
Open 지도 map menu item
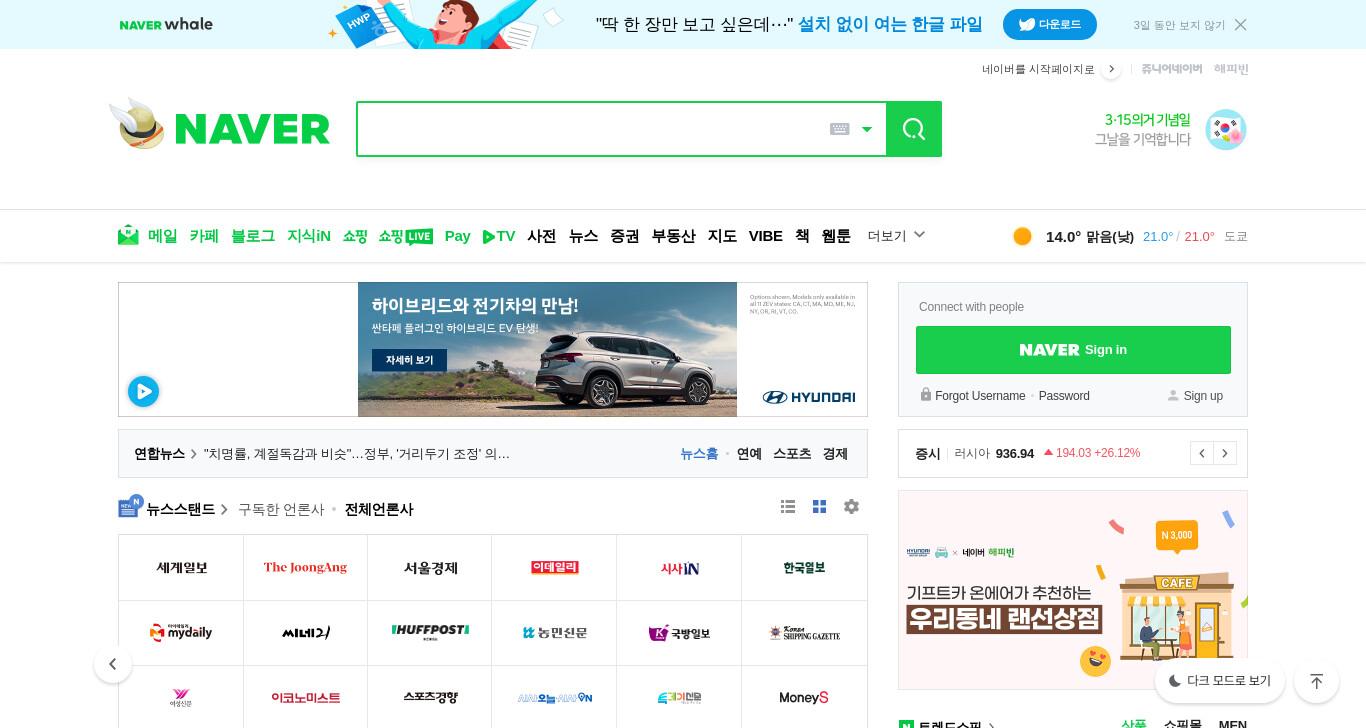pyautogui.click(x=722, y=236)
